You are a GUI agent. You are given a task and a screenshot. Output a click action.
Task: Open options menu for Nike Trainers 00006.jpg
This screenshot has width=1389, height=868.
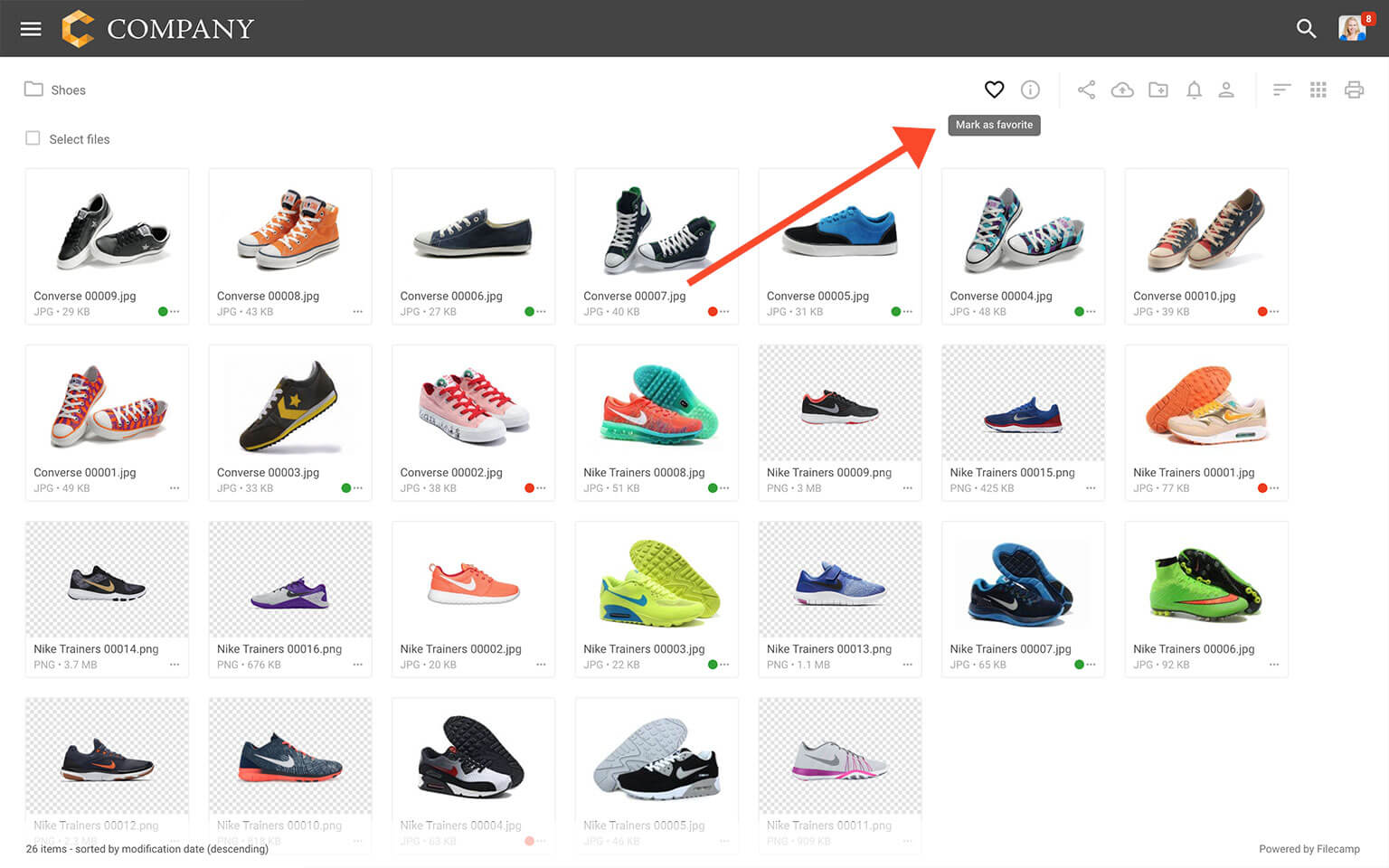[x=1274, y=665]
